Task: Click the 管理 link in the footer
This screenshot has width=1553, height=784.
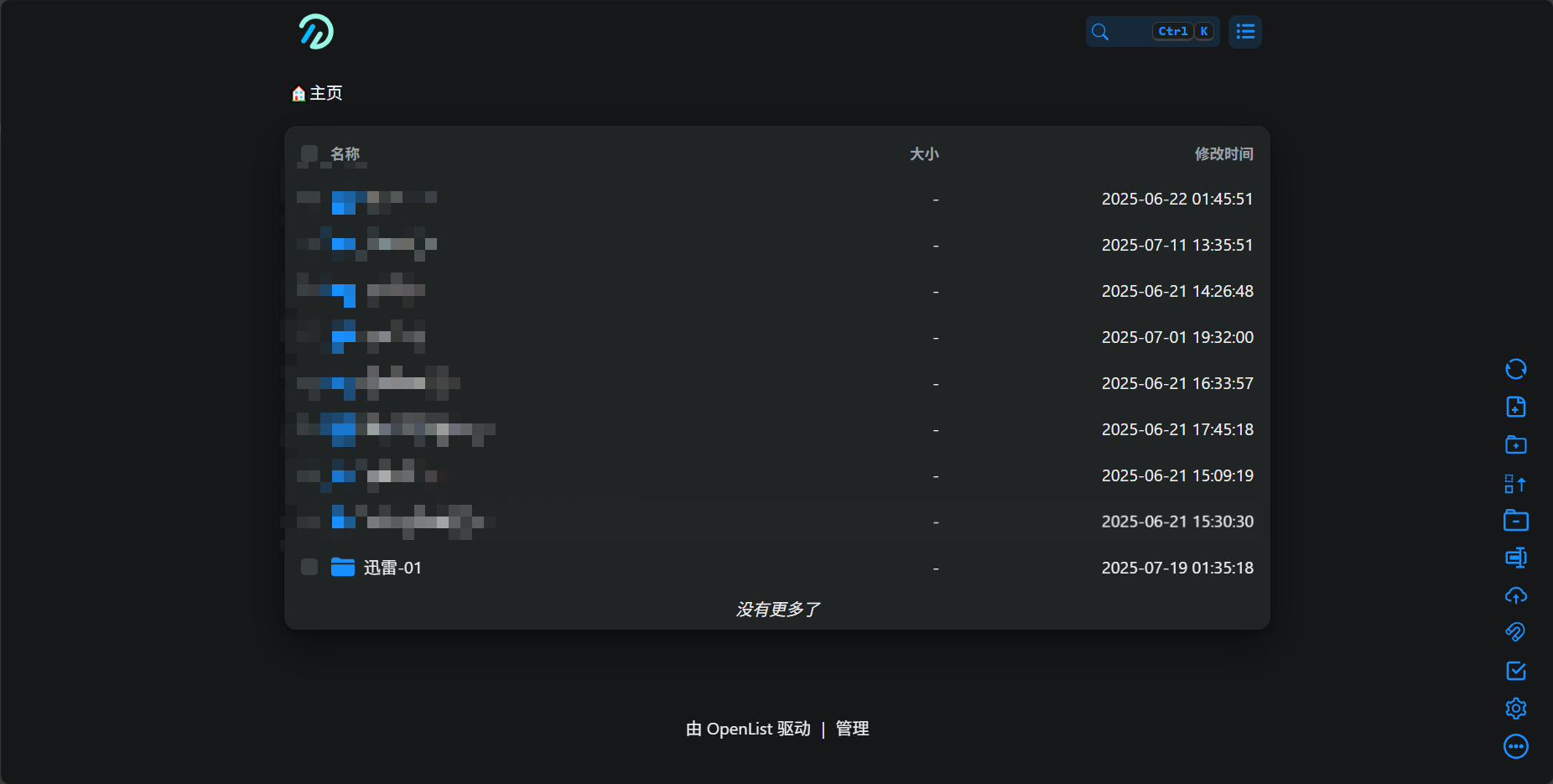Action: (x=852, y=729)
